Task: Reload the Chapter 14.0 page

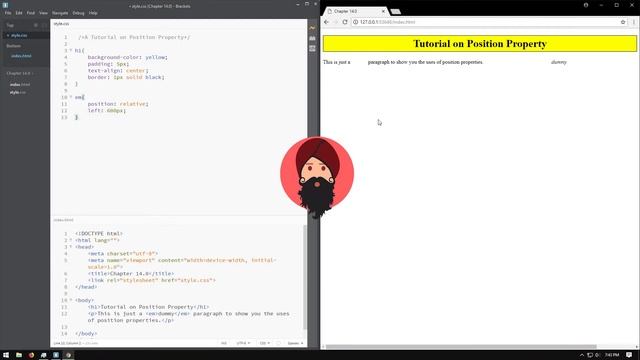Action: tap(345, 22)
